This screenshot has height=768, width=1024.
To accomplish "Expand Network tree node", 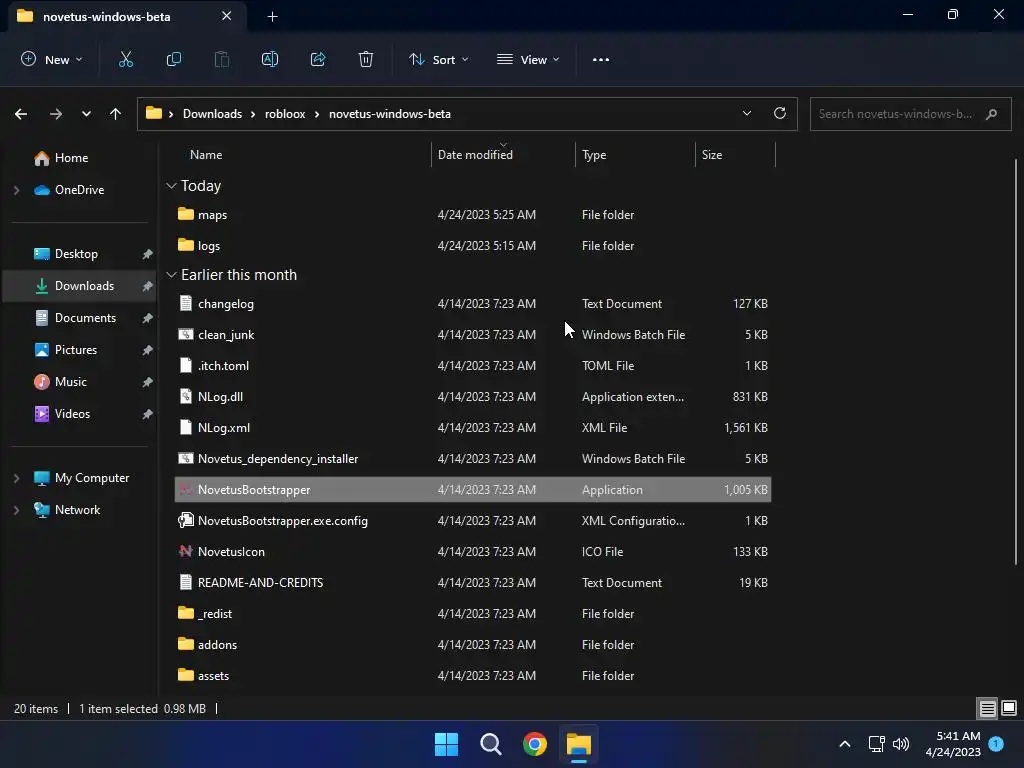I will coord(16,510).
